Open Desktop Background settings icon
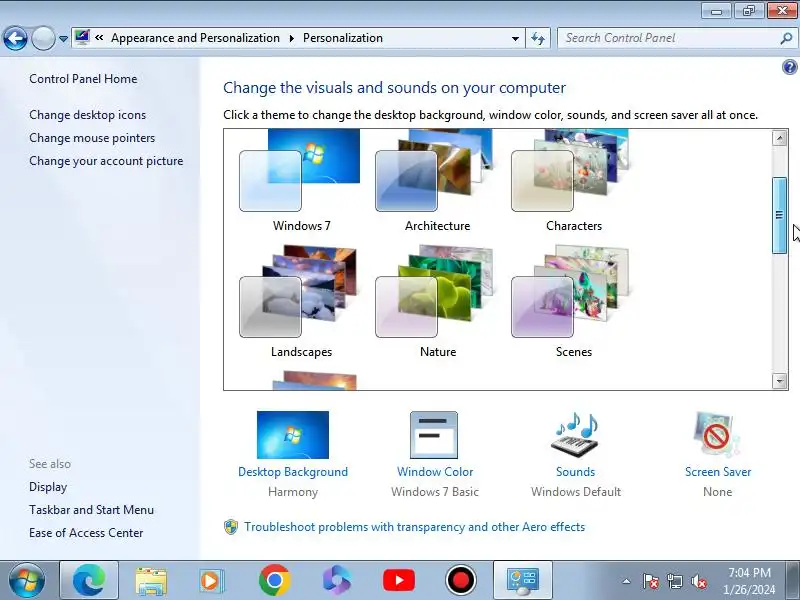 point(293,435)
